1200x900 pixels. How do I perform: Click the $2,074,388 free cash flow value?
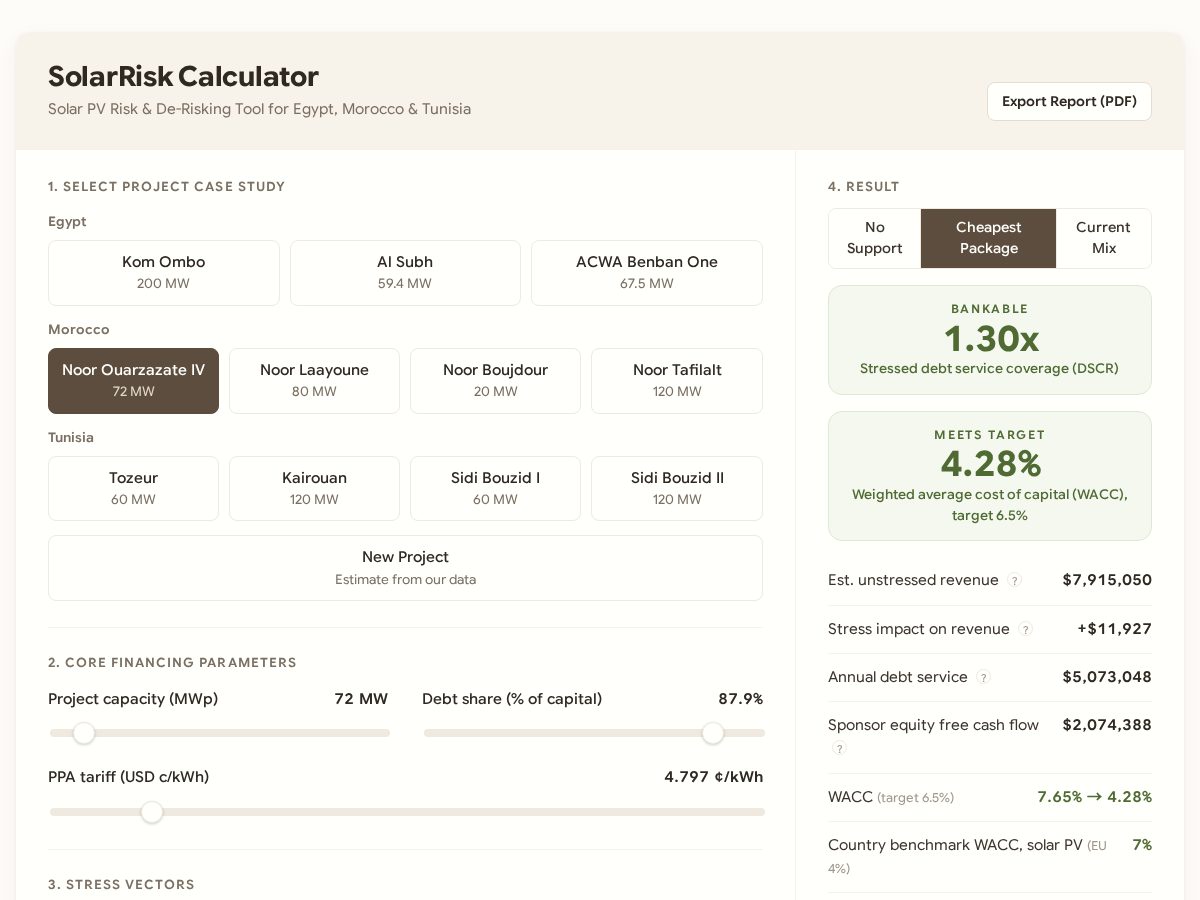(1107, 725)
